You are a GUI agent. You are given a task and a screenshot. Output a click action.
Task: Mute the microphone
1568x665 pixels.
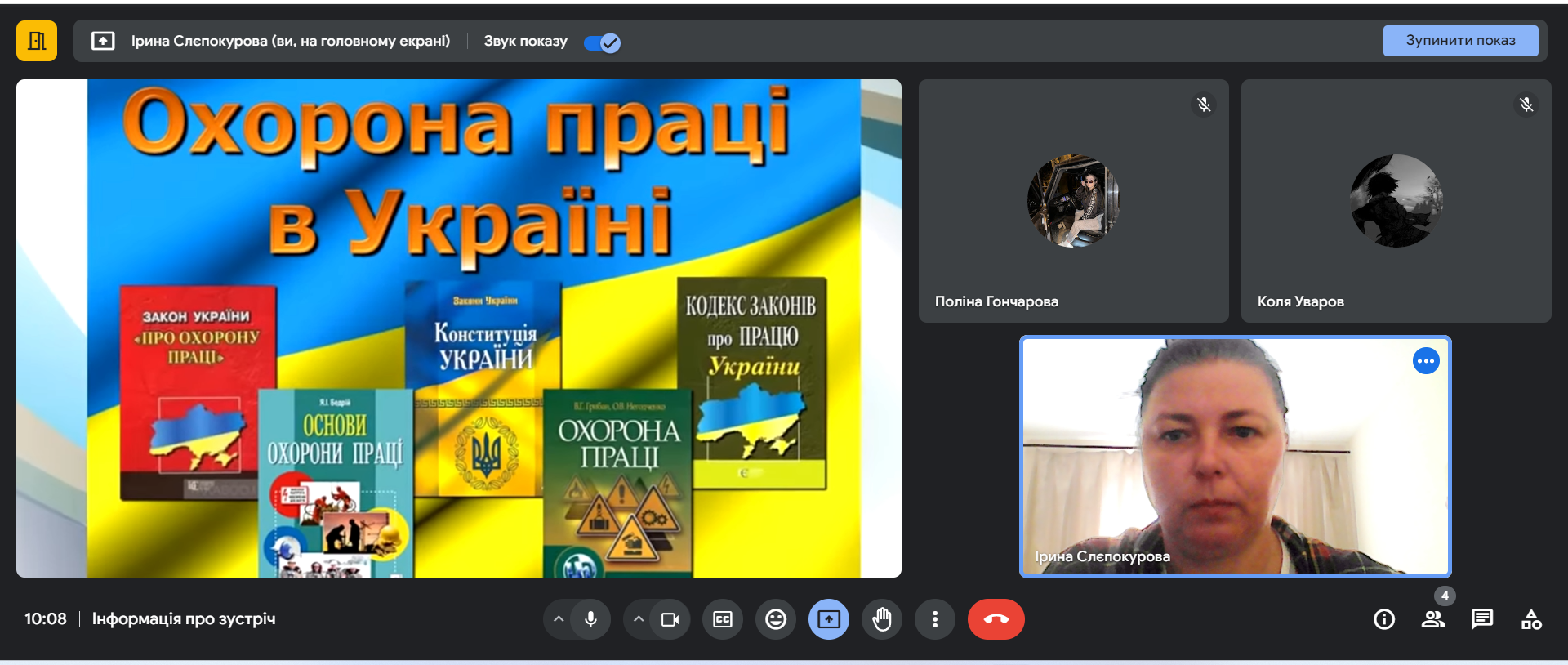pos(590,619)
